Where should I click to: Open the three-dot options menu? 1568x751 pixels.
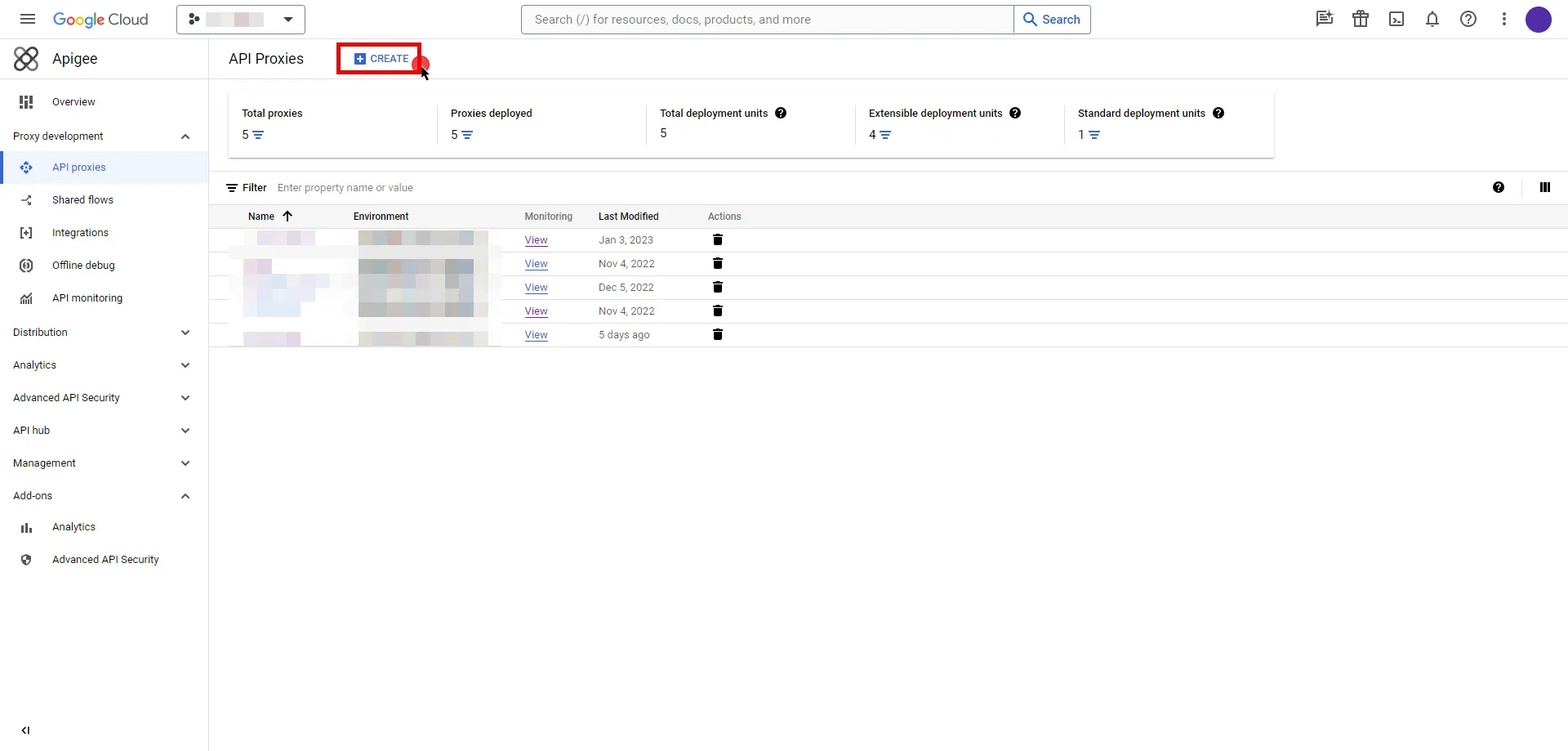[1504, 19]
